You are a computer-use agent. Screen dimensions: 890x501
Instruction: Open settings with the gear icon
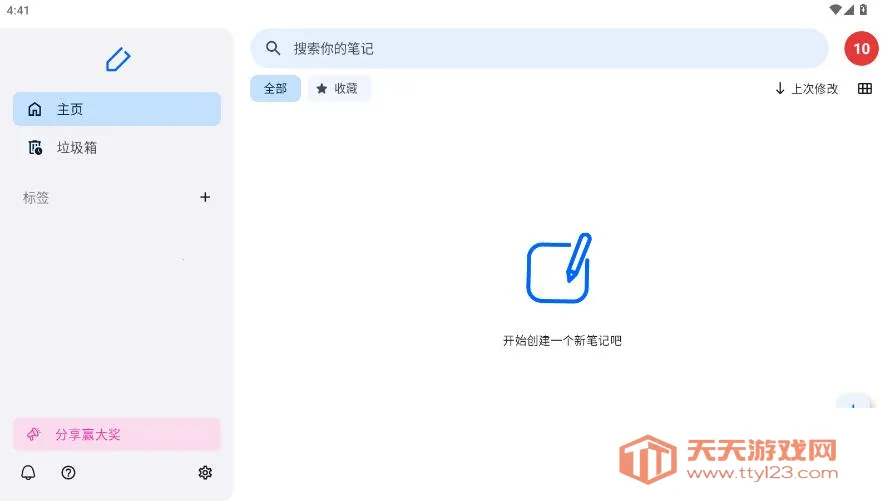point(205,473)
